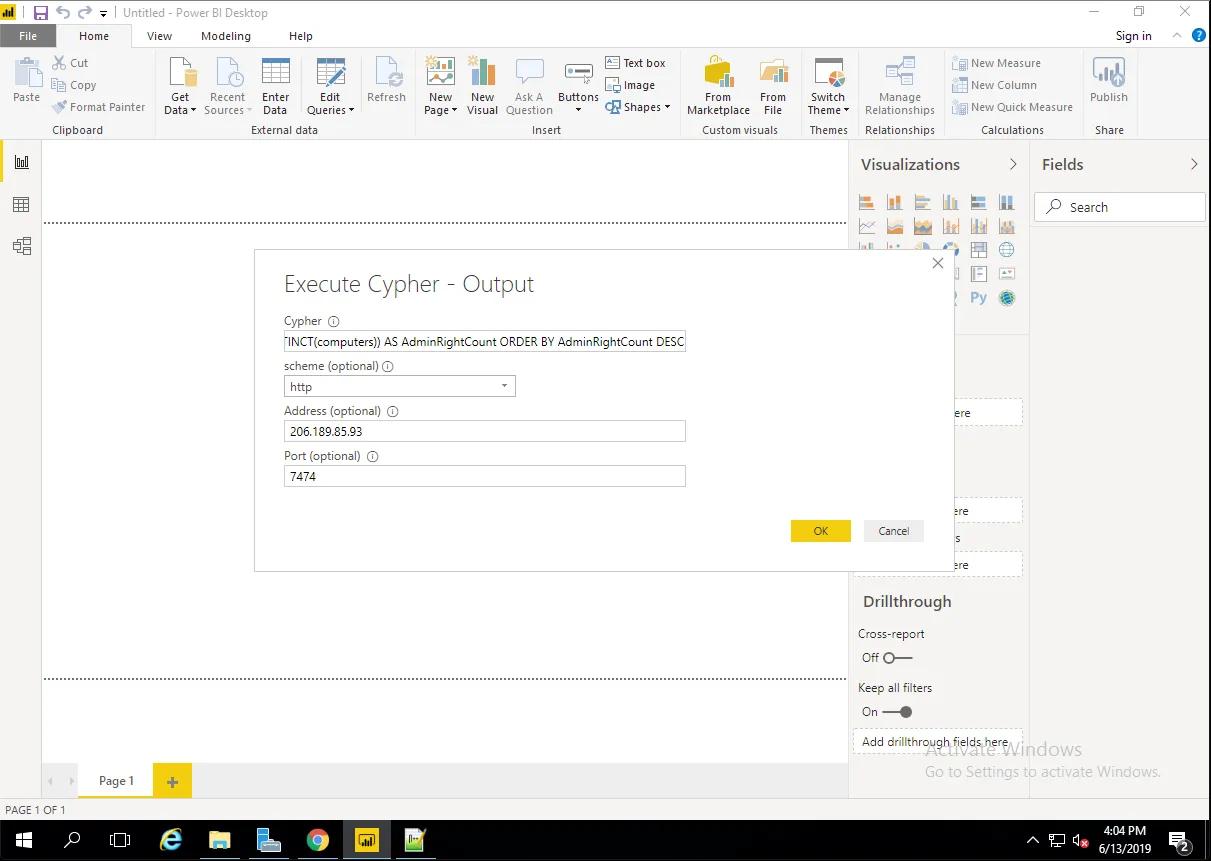
Task: Click the Redo arrow in title bar
Action: [x=84, y=13]
